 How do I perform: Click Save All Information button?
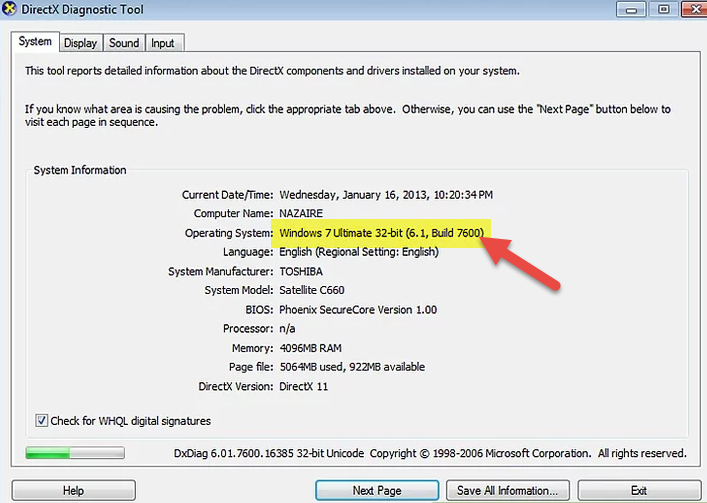(508, 490)
